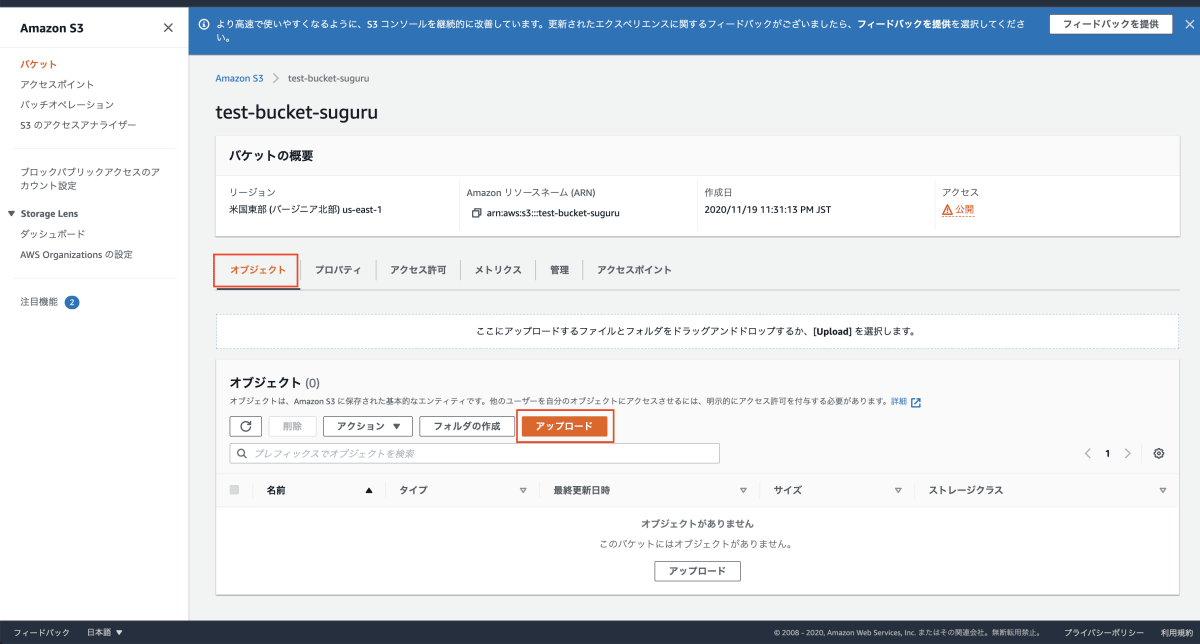Open the アクション dropdown menu
The width and height of the screenshot is (1200, 644).
pyautogui.click(x=368, y=426)
